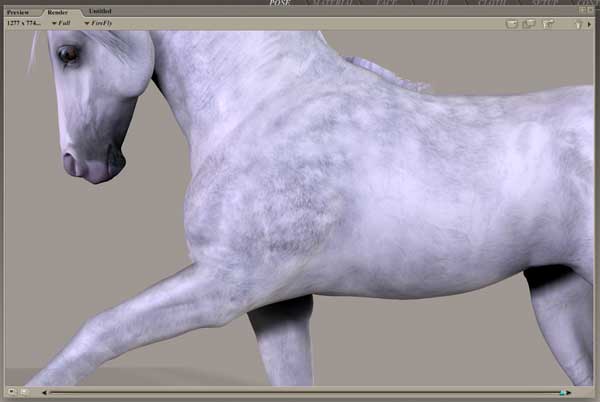Click the main render select icon at bottom left
This screenshot has height=402, width=600.
pos(11,391)
